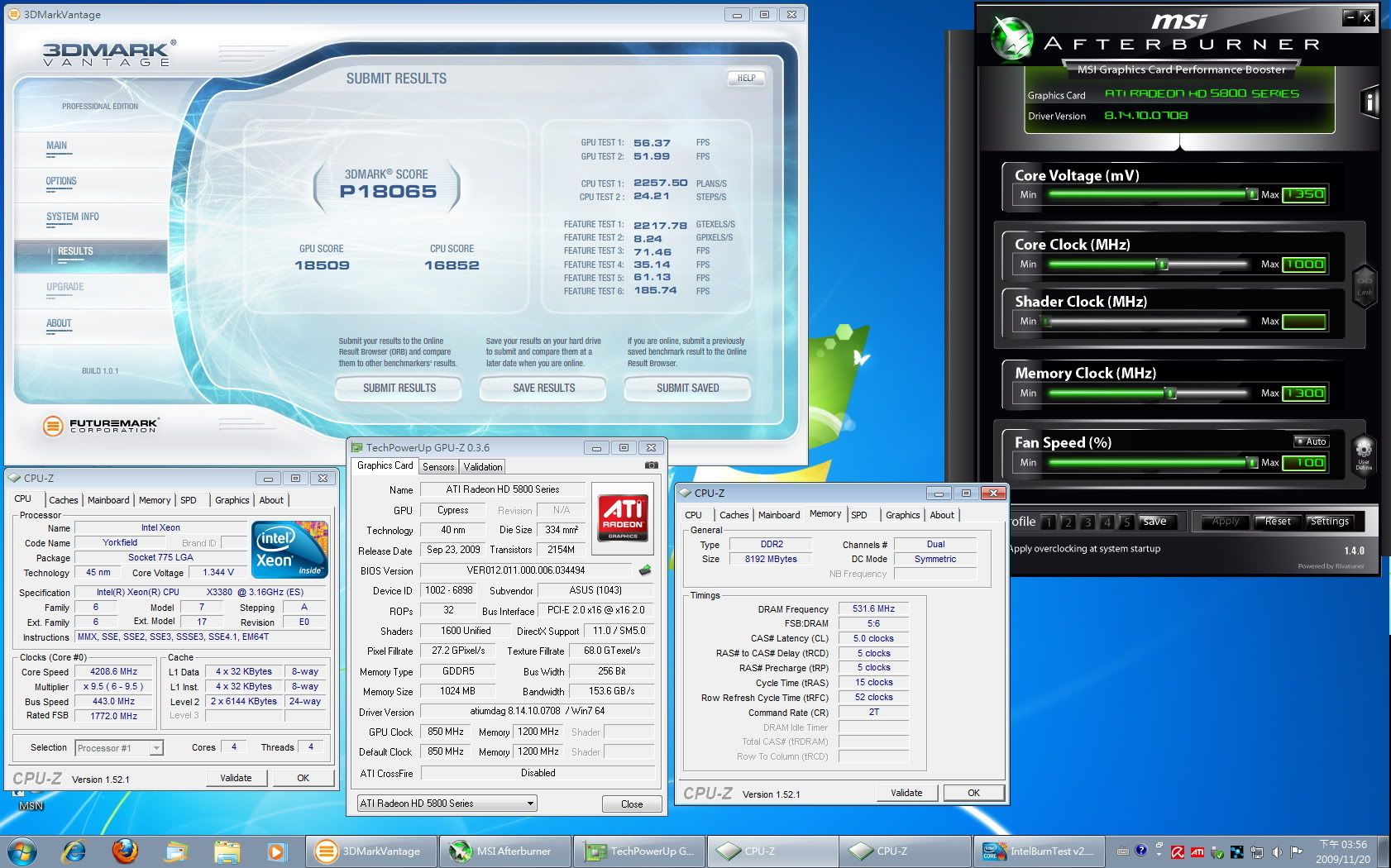The height and width of the screenshot is (868, 1391).
Task: Launch Internet Explorer from the taskbar
Action: (x=74, y=851)
